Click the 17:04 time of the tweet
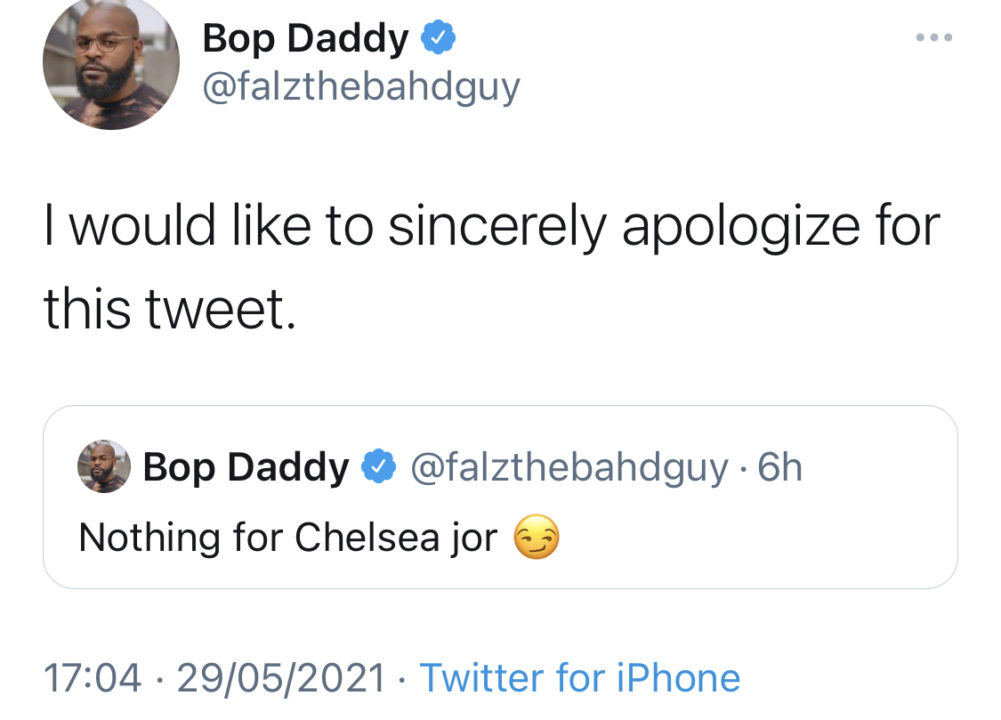The image size is (1001, 720). click(x=92, y=678)
